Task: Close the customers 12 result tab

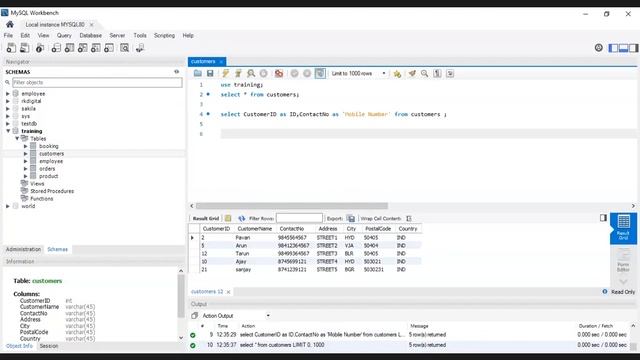Action: 229,292
